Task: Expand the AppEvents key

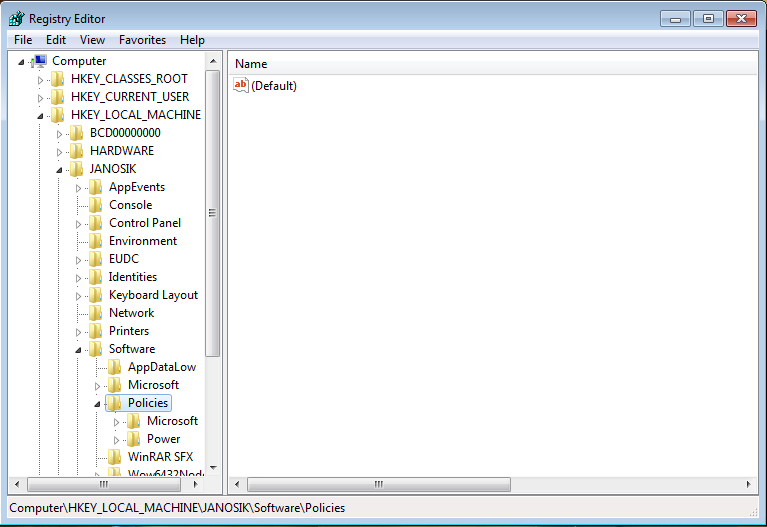Action: pyautogui.click(x=79, y=188)
